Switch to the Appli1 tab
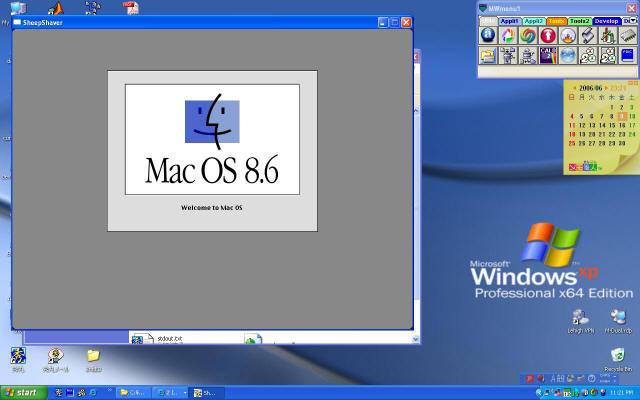This screenshot has width=640, height=400. (x=507, y=20)
